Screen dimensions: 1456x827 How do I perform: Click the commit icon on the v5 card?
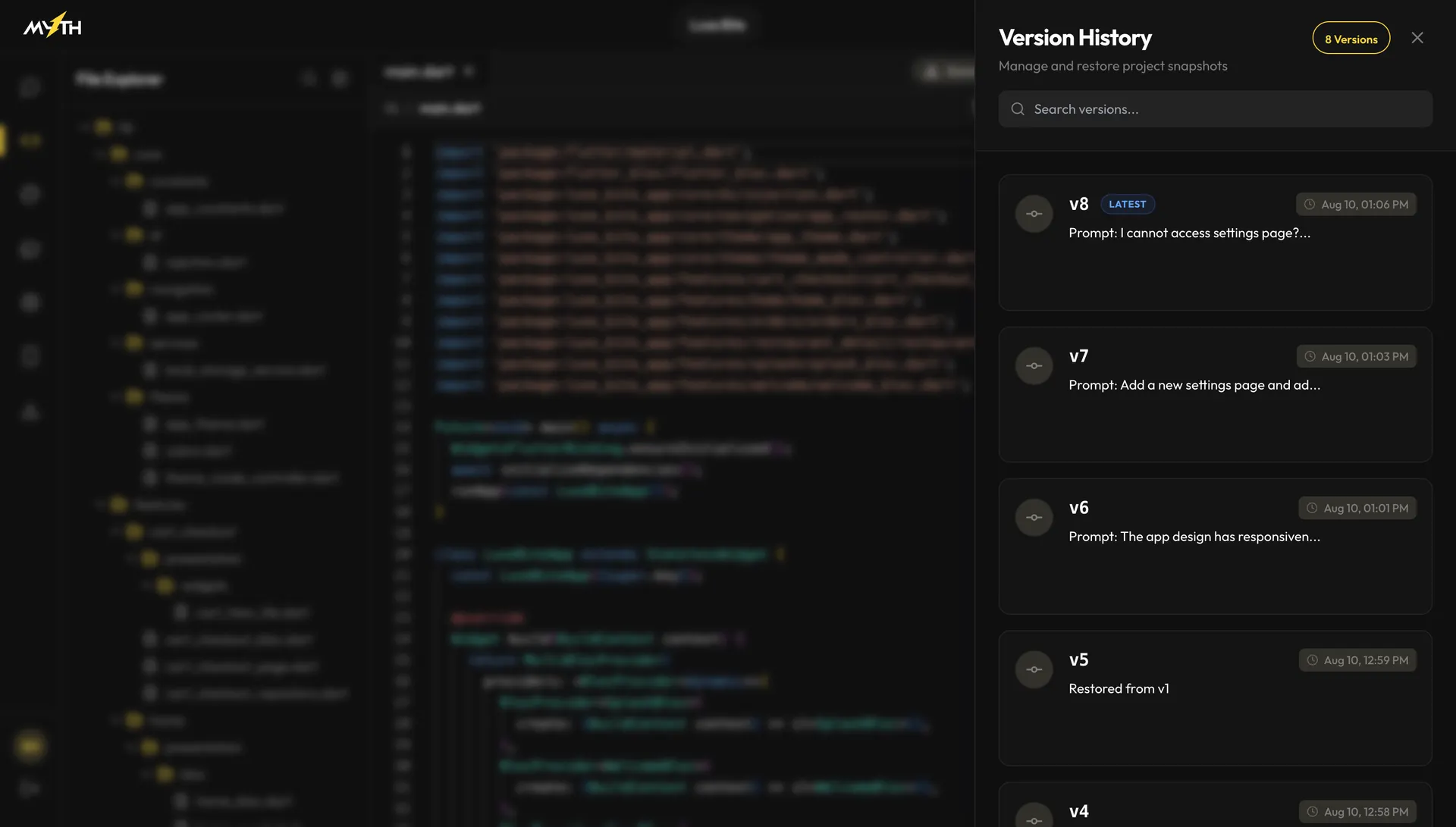click(1034, 670)
